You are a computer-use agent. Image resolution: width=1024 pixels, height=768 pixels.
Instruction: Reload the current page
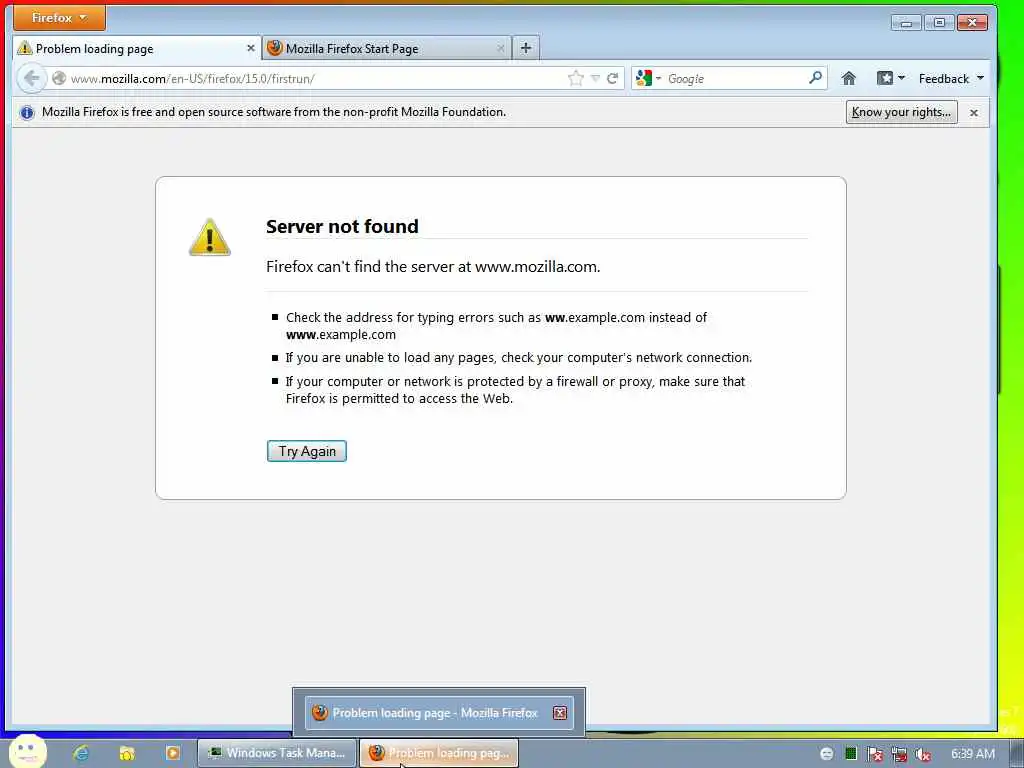click(613, 78)
